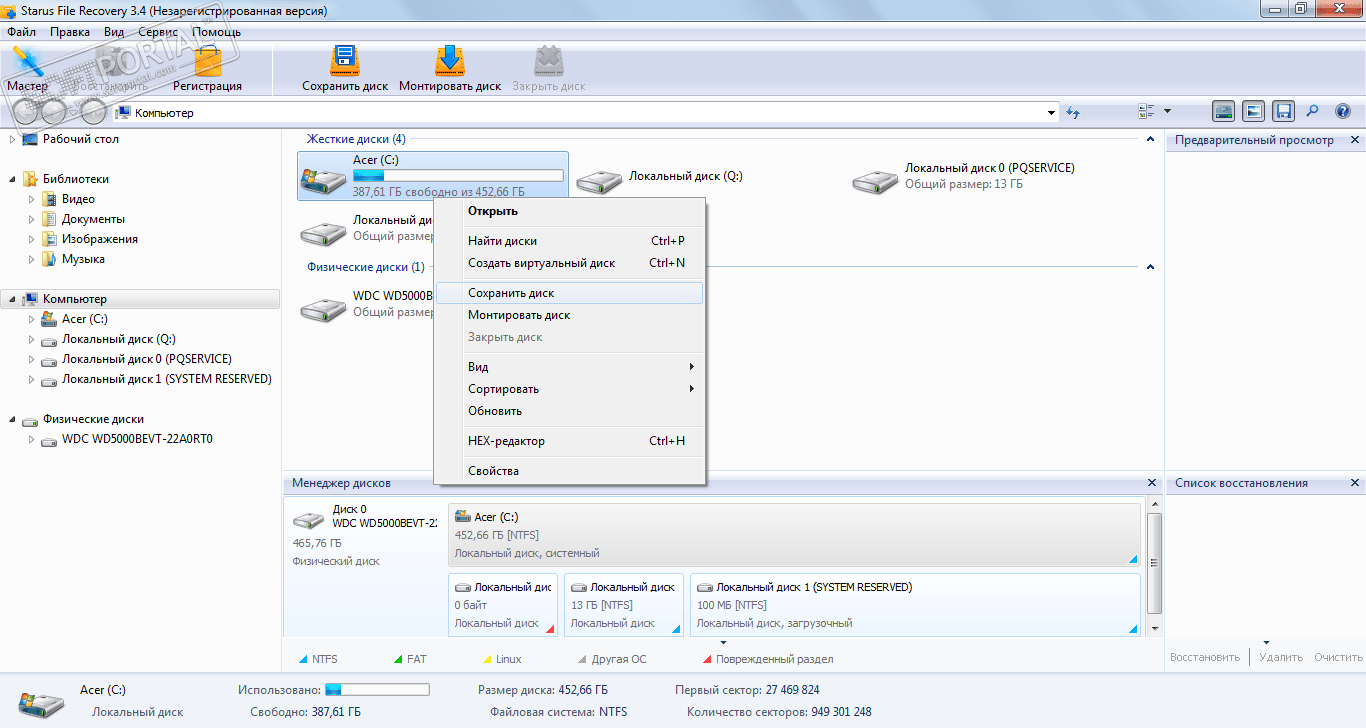
Task: Click the Монтировать диск toolbar icon
Action: [450, 62]
